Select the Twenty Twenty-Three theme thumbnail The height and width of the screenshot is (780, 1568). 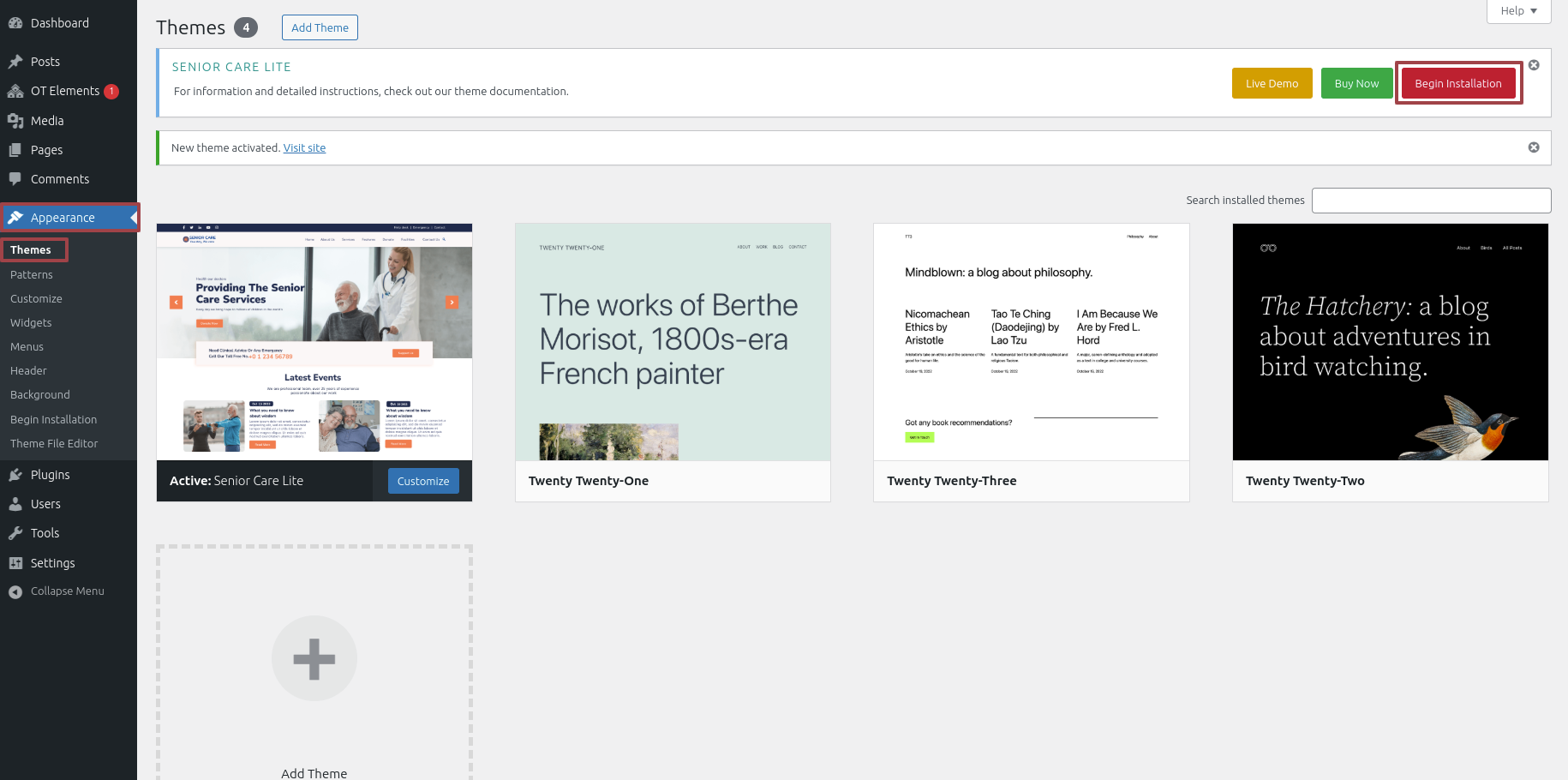coord(1032,342)
